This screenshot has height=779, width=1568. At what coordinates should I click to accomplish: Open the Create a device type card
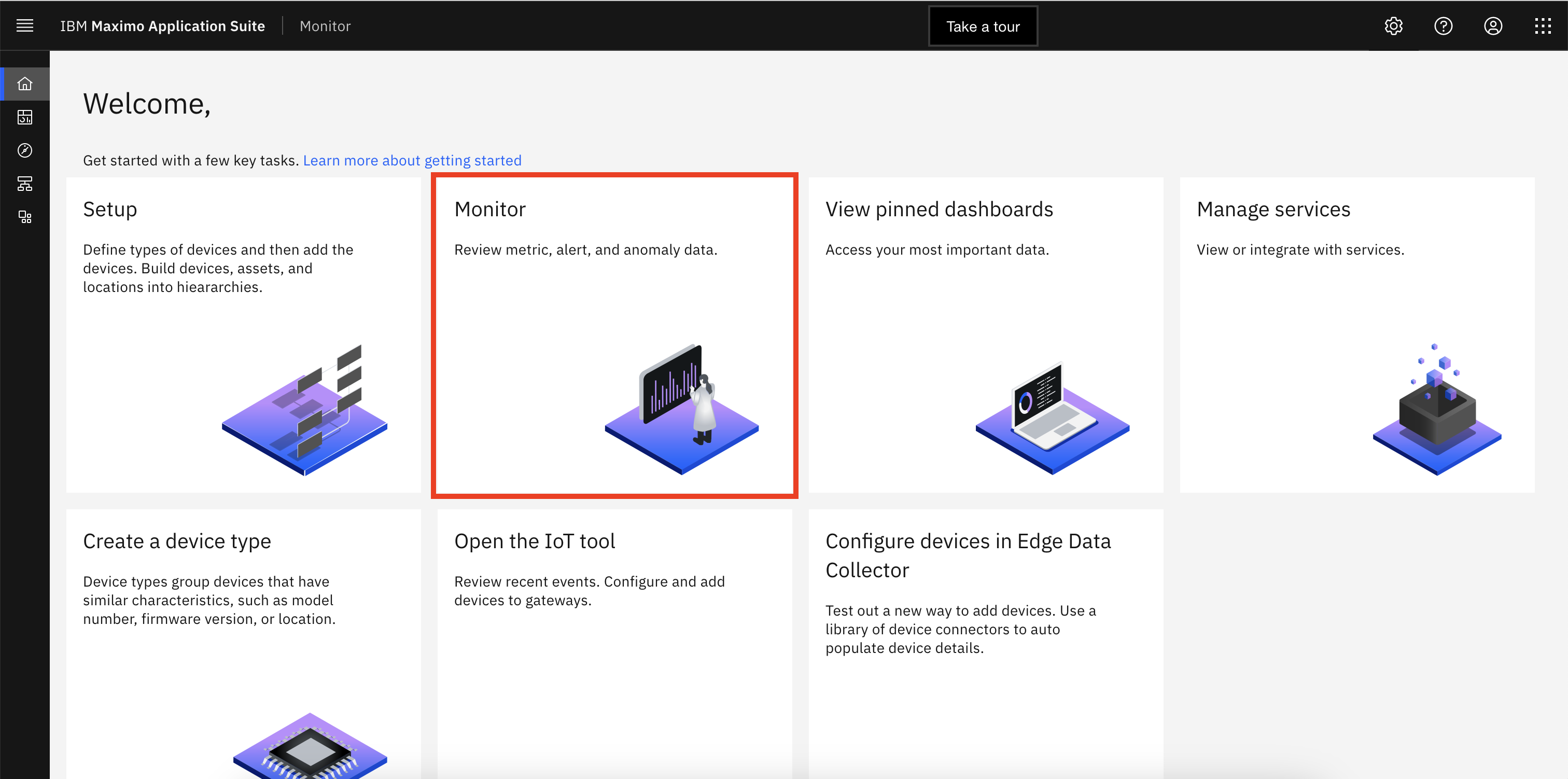click(244, 644)
